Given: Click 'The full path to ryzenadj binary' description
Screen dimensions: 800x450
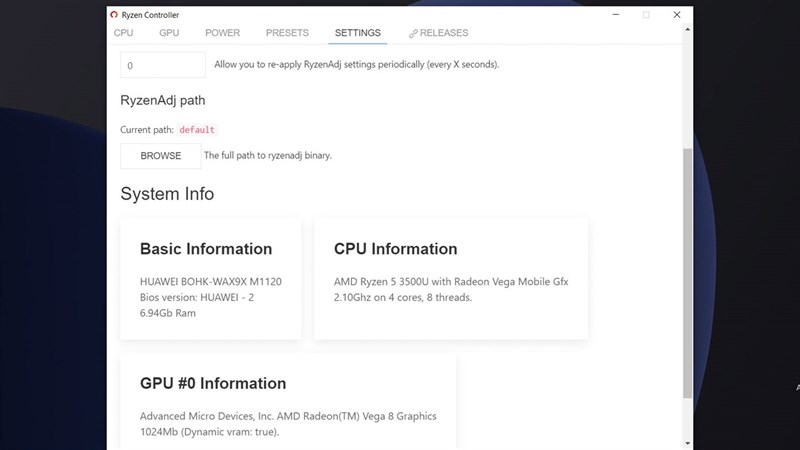Looking at the screenshot, I should (268, 156).
